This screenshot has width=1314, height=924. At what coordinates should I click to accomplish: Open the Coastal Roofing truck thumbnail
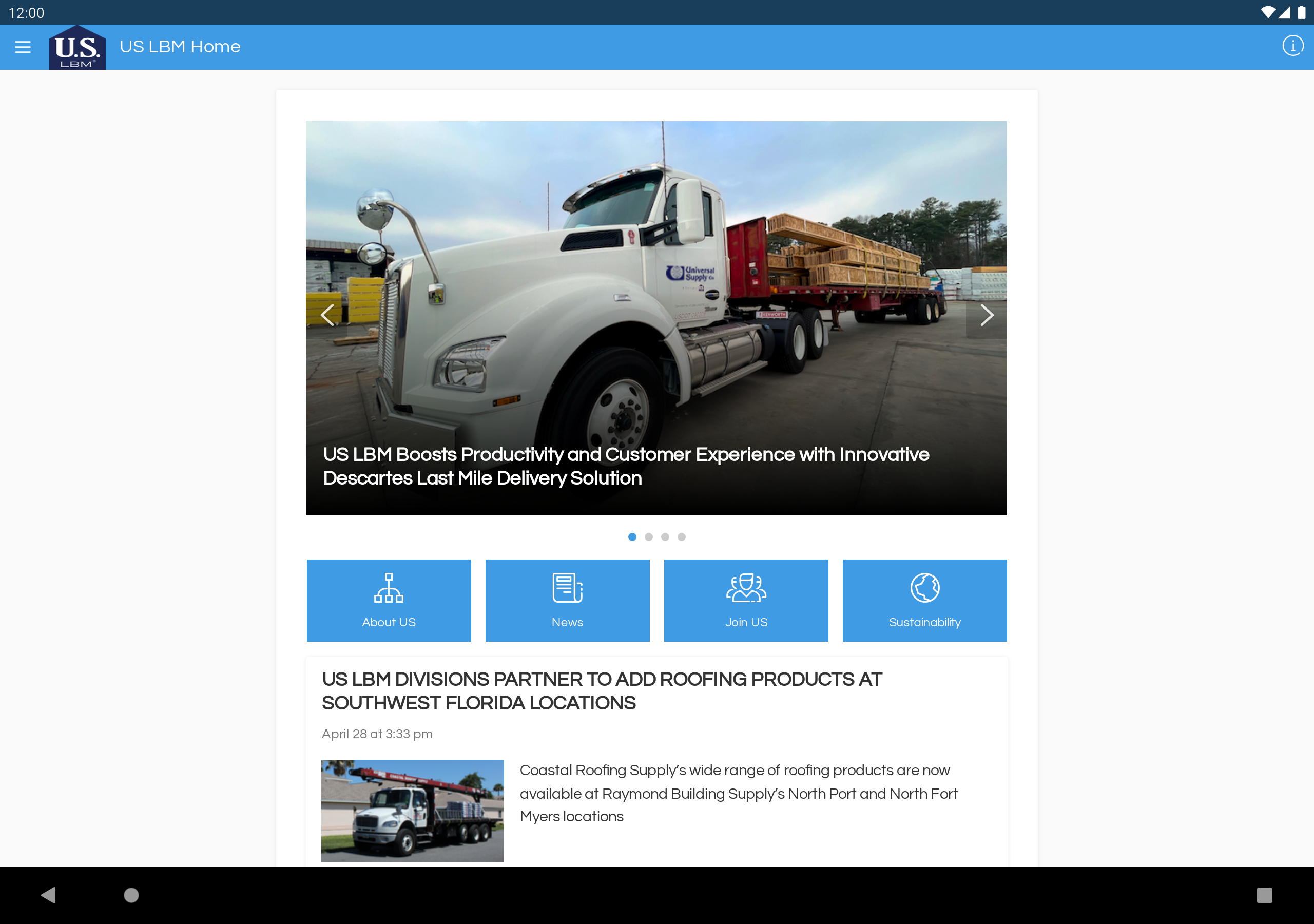point(412,811)
